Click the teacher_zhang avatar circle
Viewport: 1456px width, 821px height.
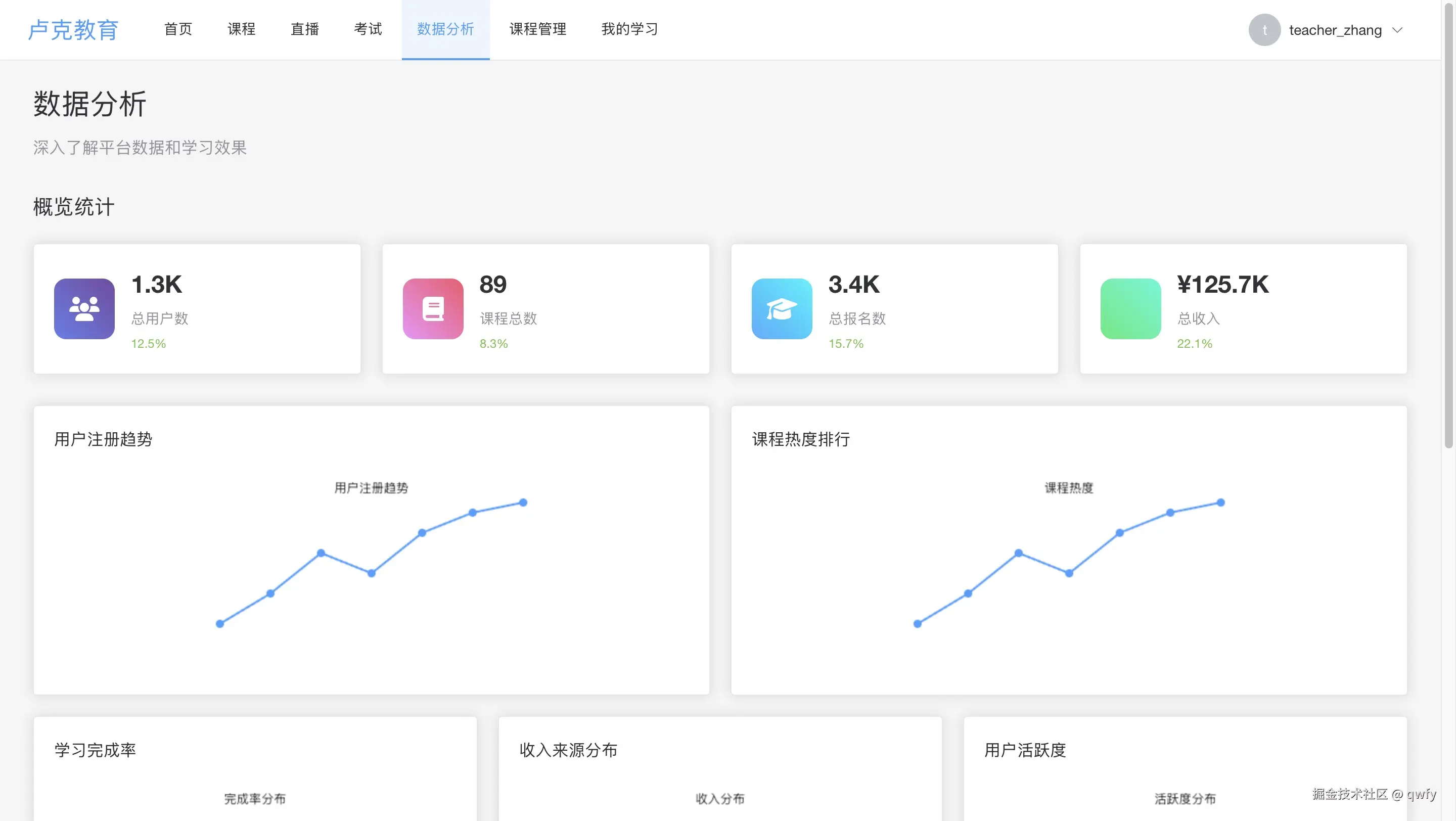1264,30
